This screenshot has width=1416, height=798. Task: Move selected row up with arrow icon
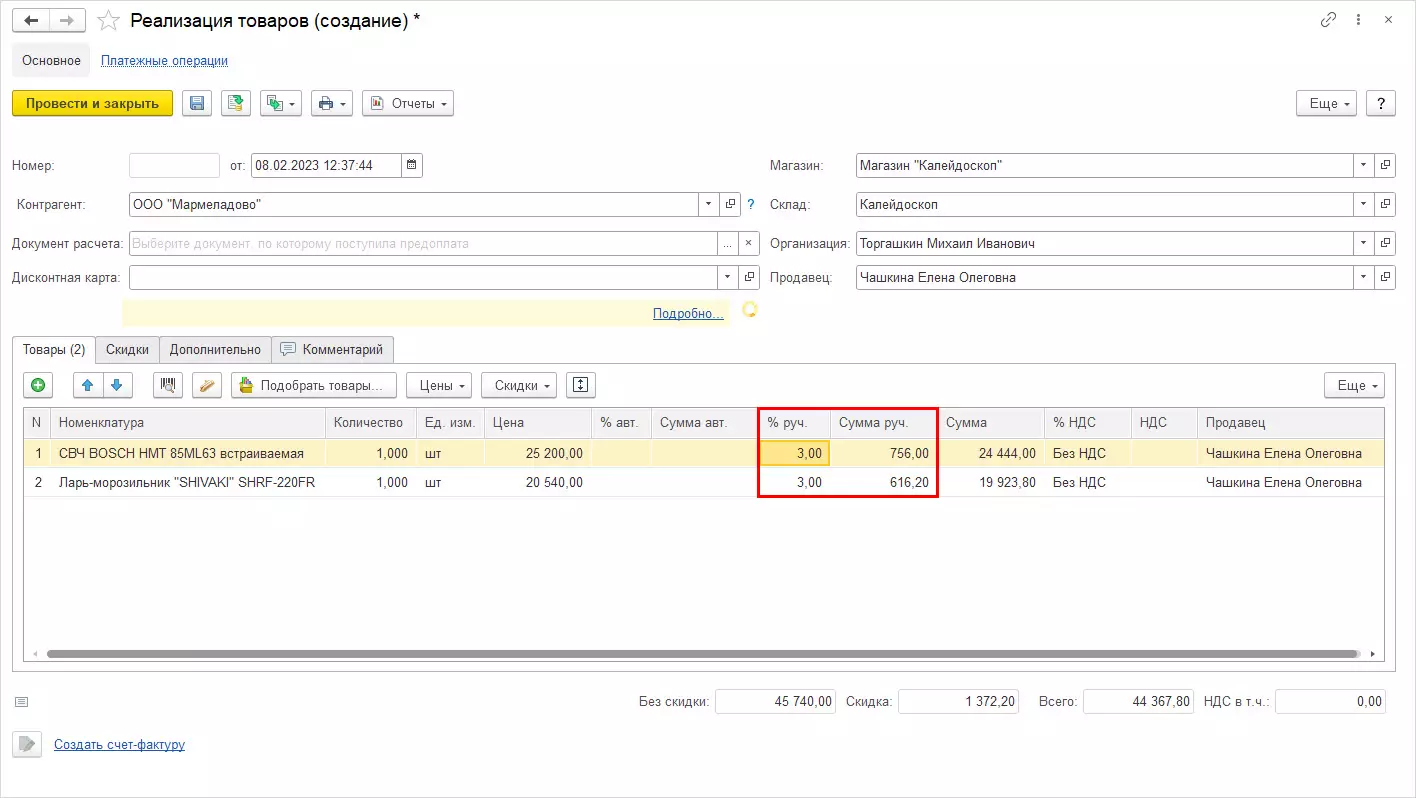pyautogui.click(x=88, y=385)
